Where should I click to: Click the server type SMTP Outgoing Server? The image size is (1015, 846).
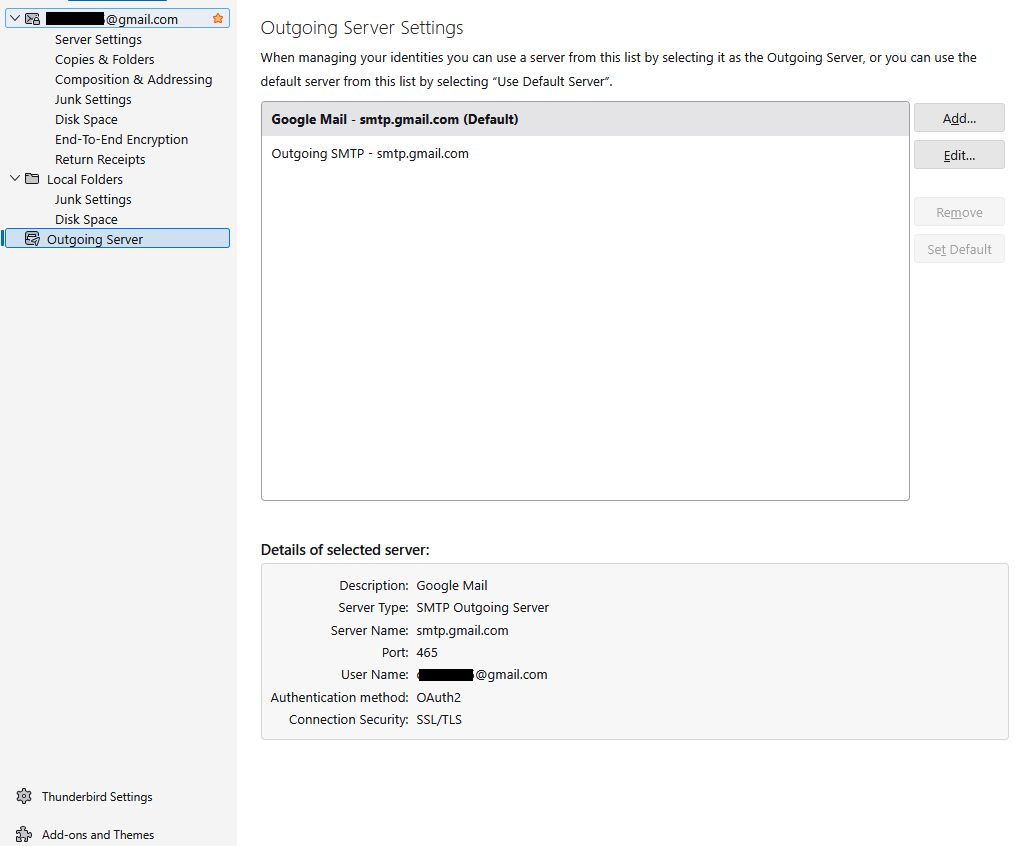pos(482,607)
